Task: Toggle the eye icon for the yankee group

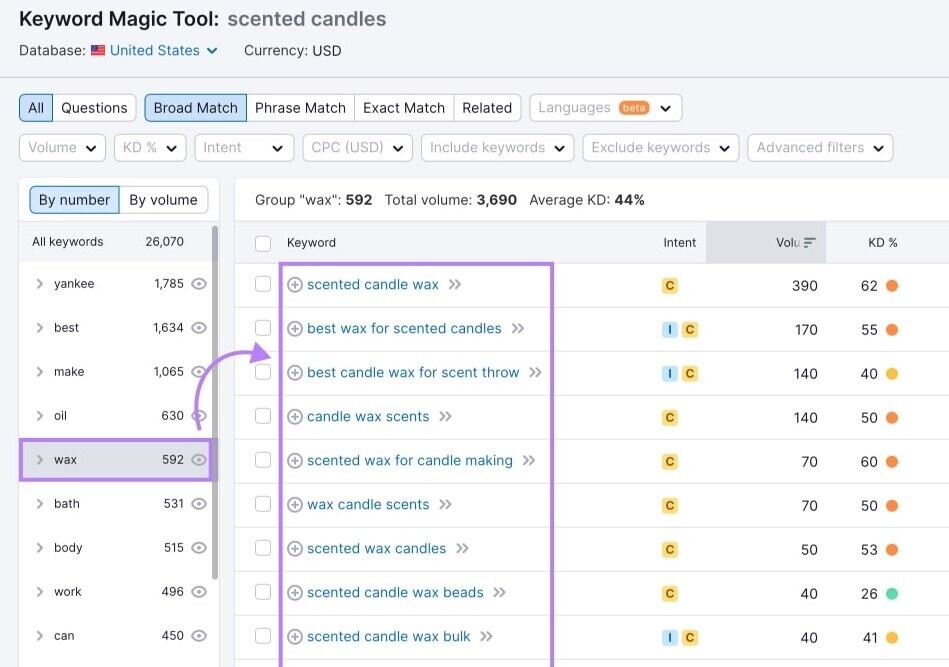Action: (x=199, y=284)
